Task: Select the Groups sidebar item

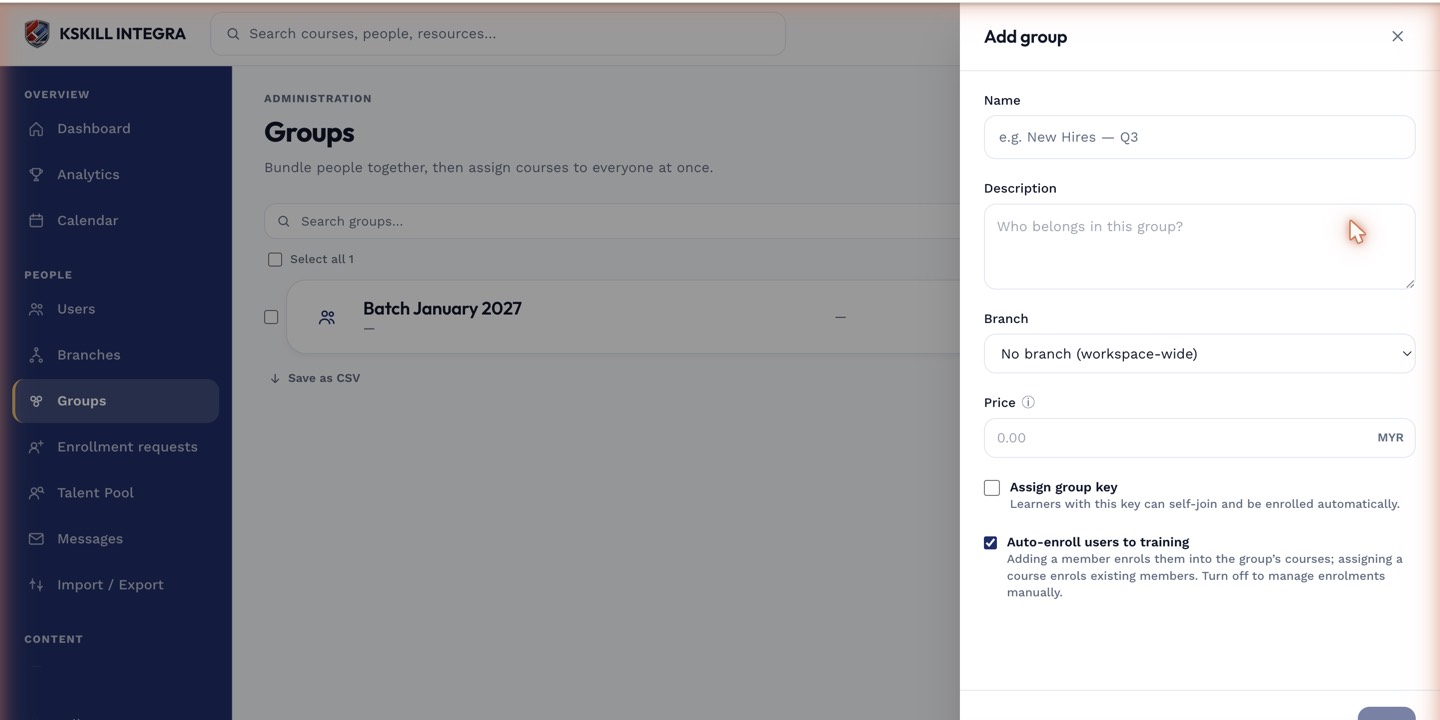Action: 116,401
